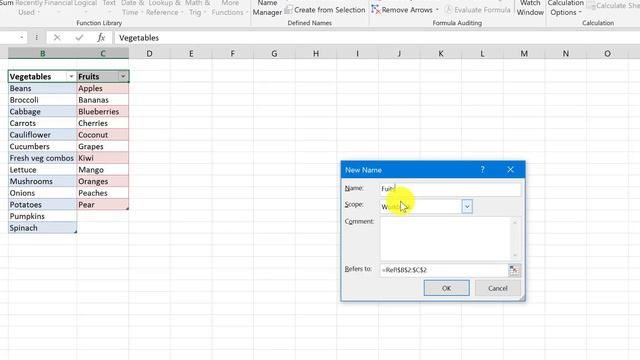The image size is (640, 360).
Task: Select the Cabbage cell
Action: coord(42,111)
